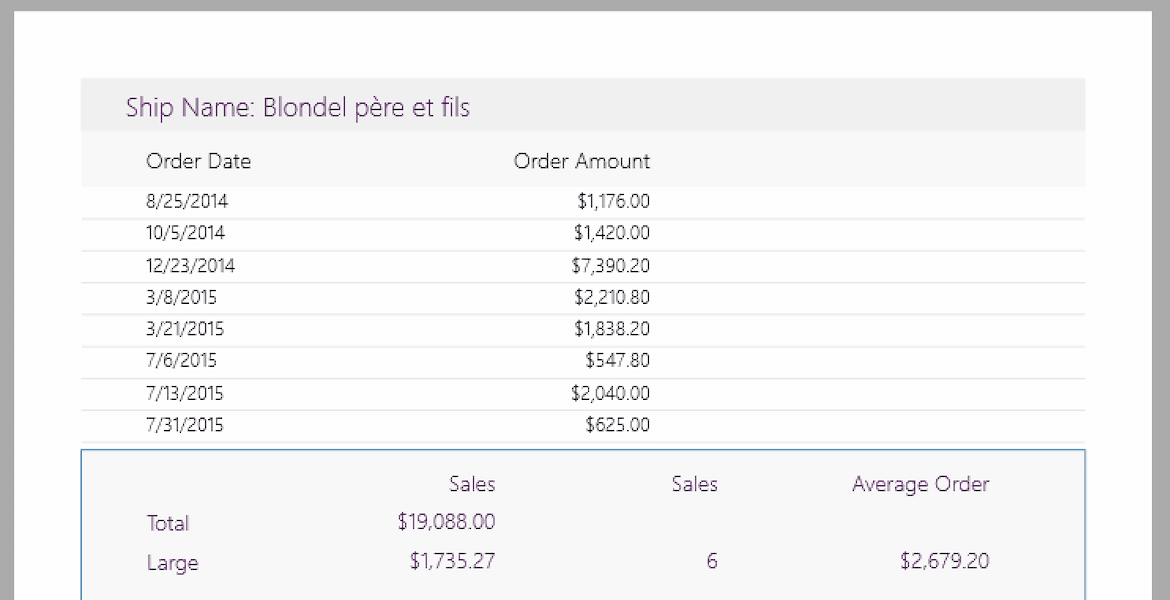Click the 12/23/2014 order date cell
This screenshot has height=600, width=1170.
(x=190, y=265)
